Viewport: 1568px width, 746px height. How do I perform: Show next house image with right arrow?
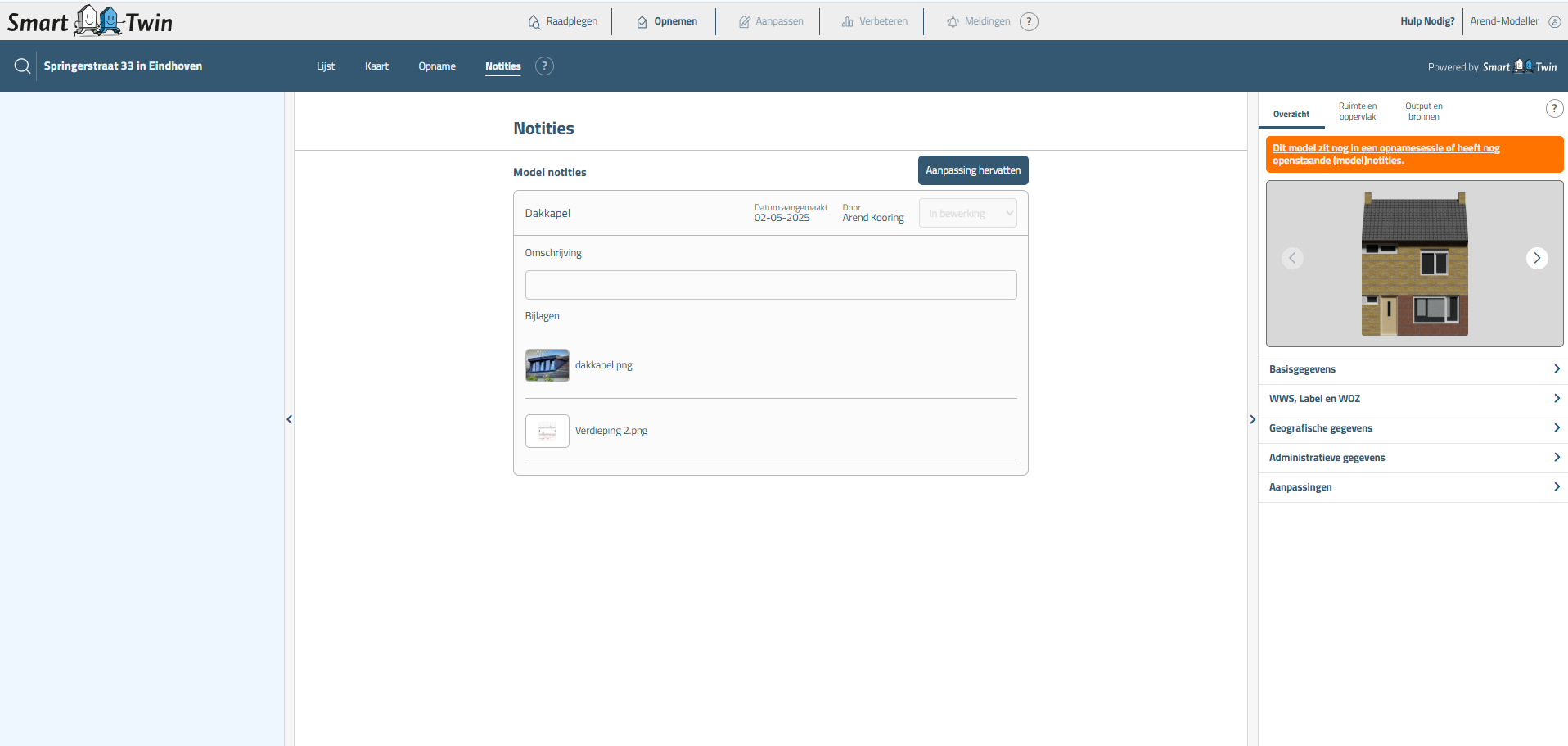(1536, 258)
